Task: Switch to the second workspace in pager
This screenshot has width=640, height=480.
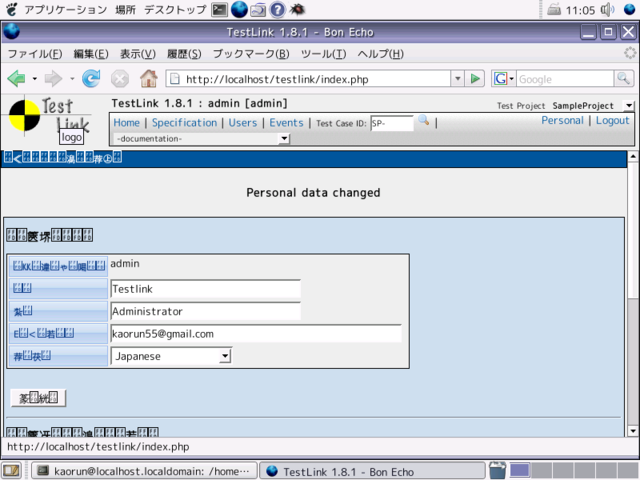Action: 541,471
